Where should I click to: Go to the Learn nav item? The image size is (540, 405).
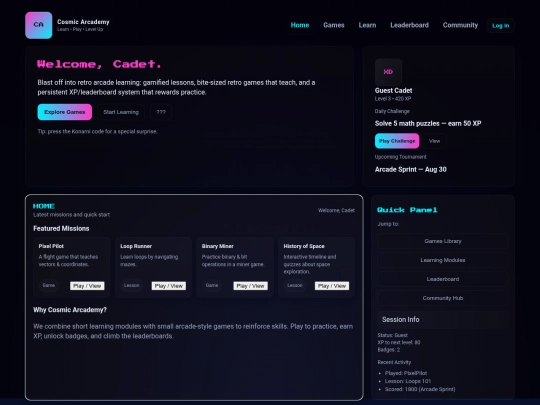(367, 25)
